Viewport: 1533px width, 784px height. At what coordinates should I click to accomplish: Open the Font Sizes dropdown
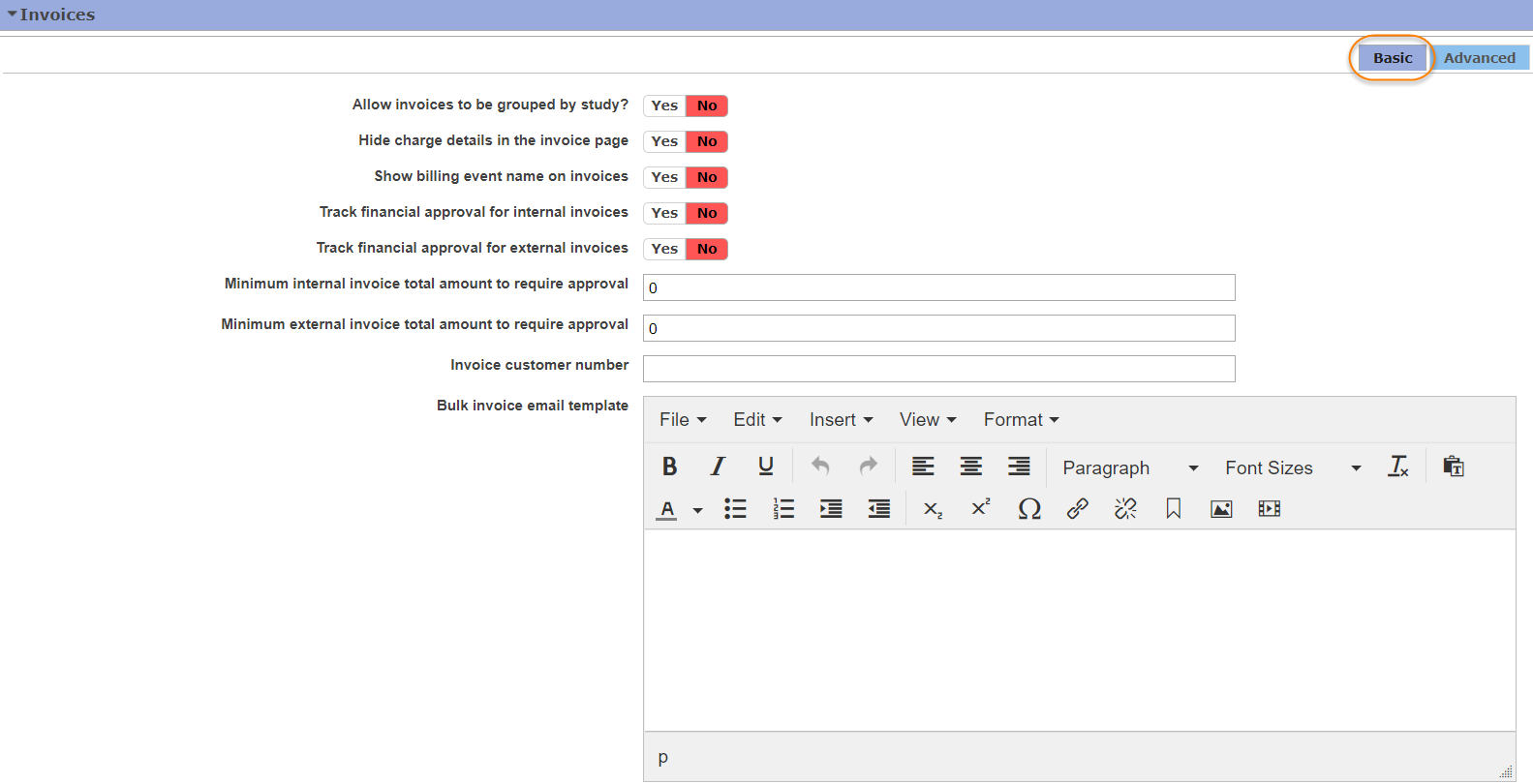click(x=1292, y=467)
